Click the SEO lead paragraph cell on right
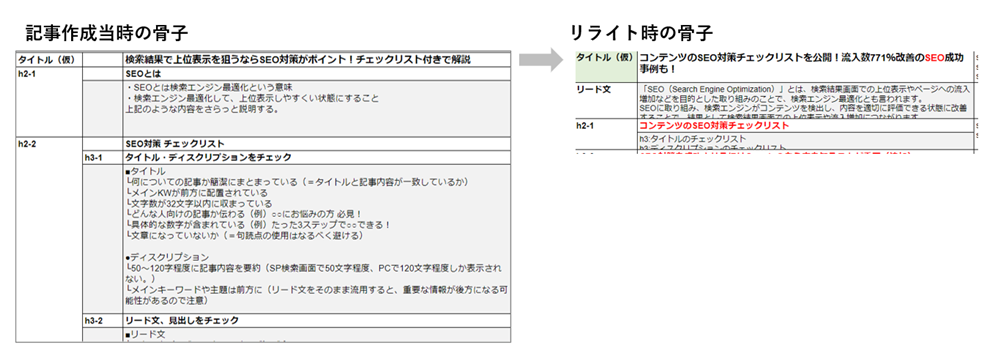The height and width of the screenshot is (363, 1000). [x=805, y=101]
